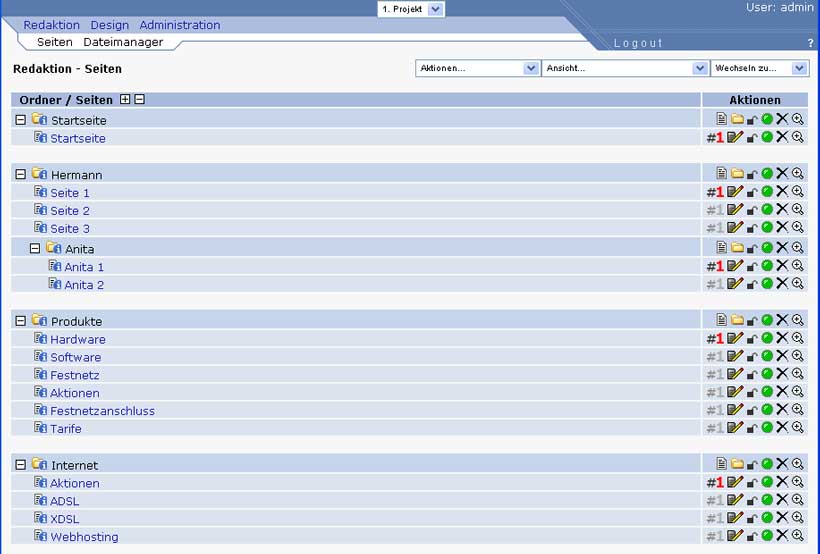Edit the ADSL page with pencil icon

tap(735, 500)
